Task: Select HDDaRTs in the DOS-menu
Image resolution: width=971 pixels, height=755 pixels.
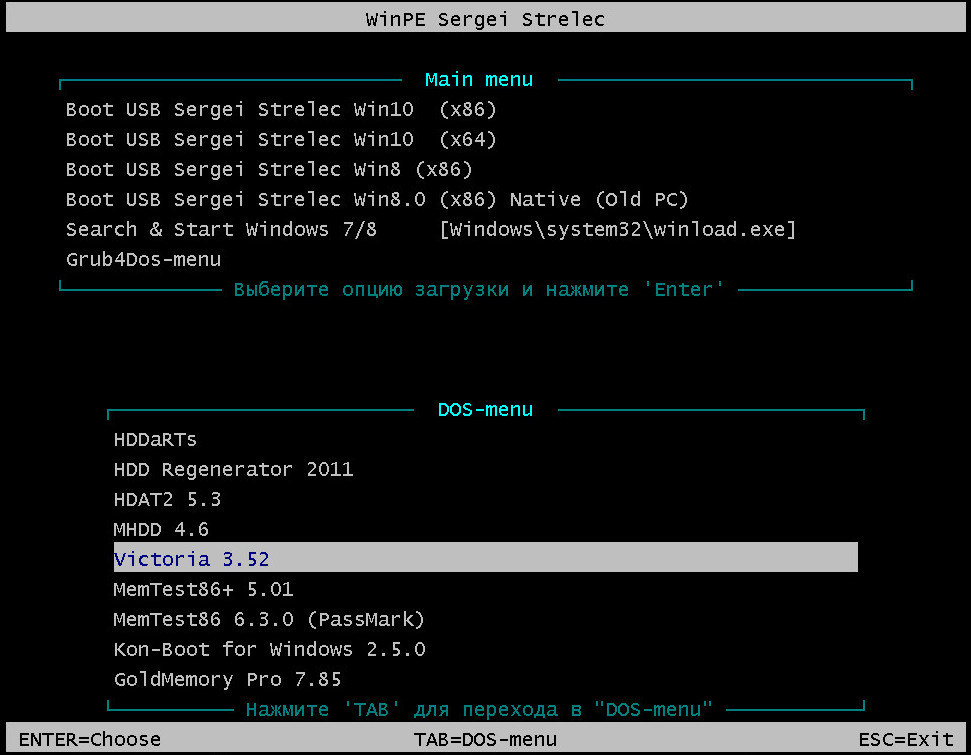Action: [155, 440]
